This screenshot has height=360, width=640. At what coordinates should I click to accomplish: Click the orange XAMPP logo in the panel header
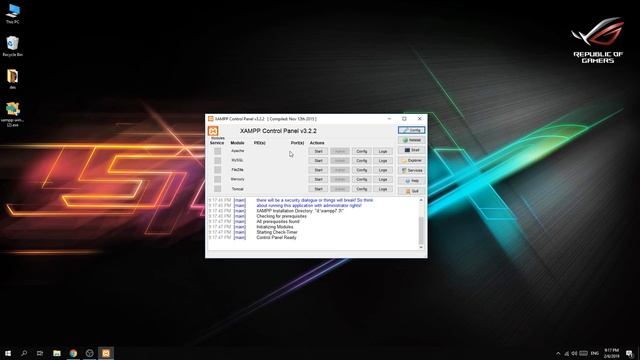coord(213,131)
